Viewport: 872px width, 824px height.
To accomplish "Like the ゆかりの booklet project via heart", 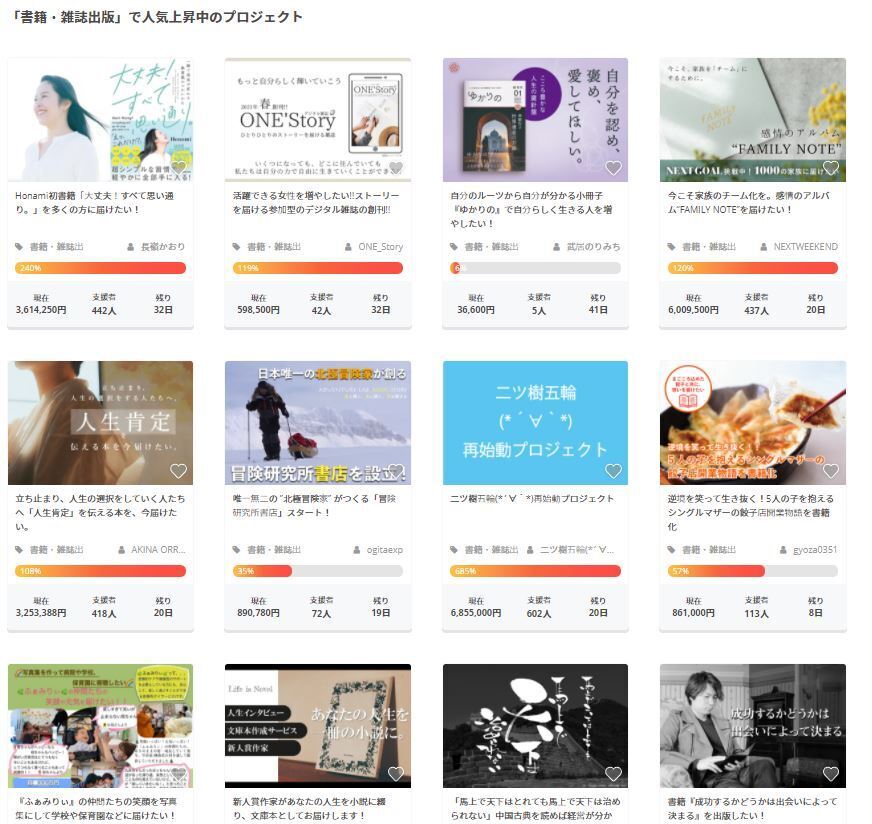I will 613,168.
